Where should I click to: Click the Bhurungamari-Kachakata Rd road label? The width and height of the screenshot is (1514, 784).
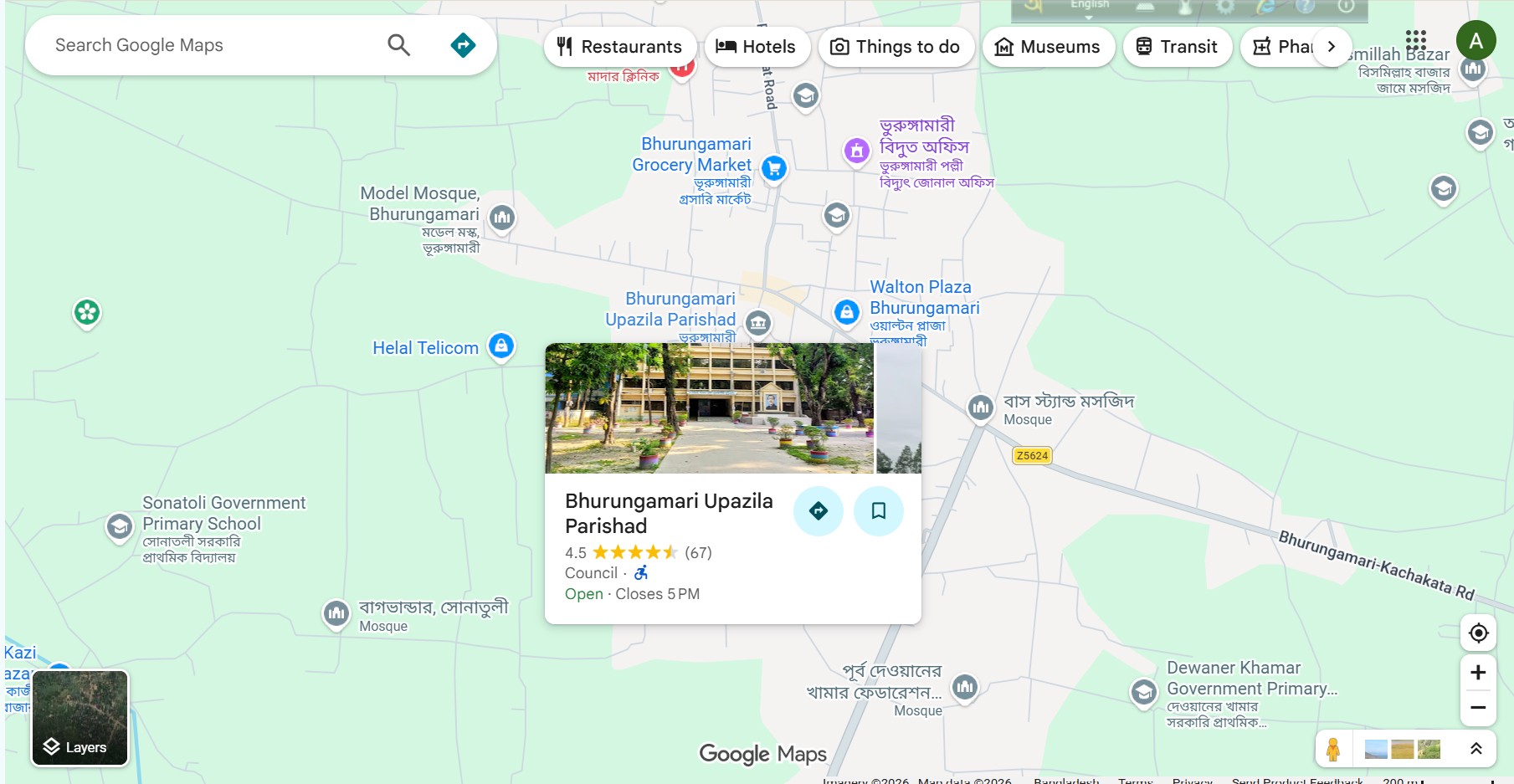tap(1376, 565)
